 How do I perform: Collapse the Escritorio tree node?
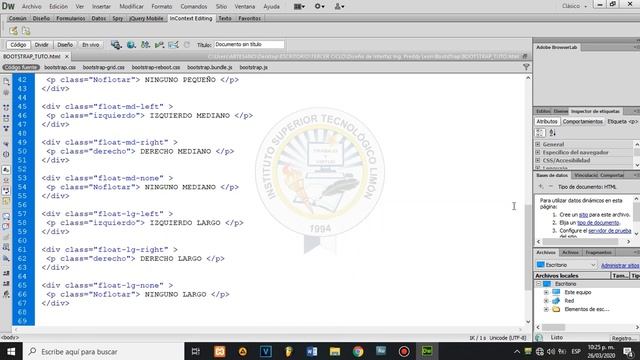(538, 284)
